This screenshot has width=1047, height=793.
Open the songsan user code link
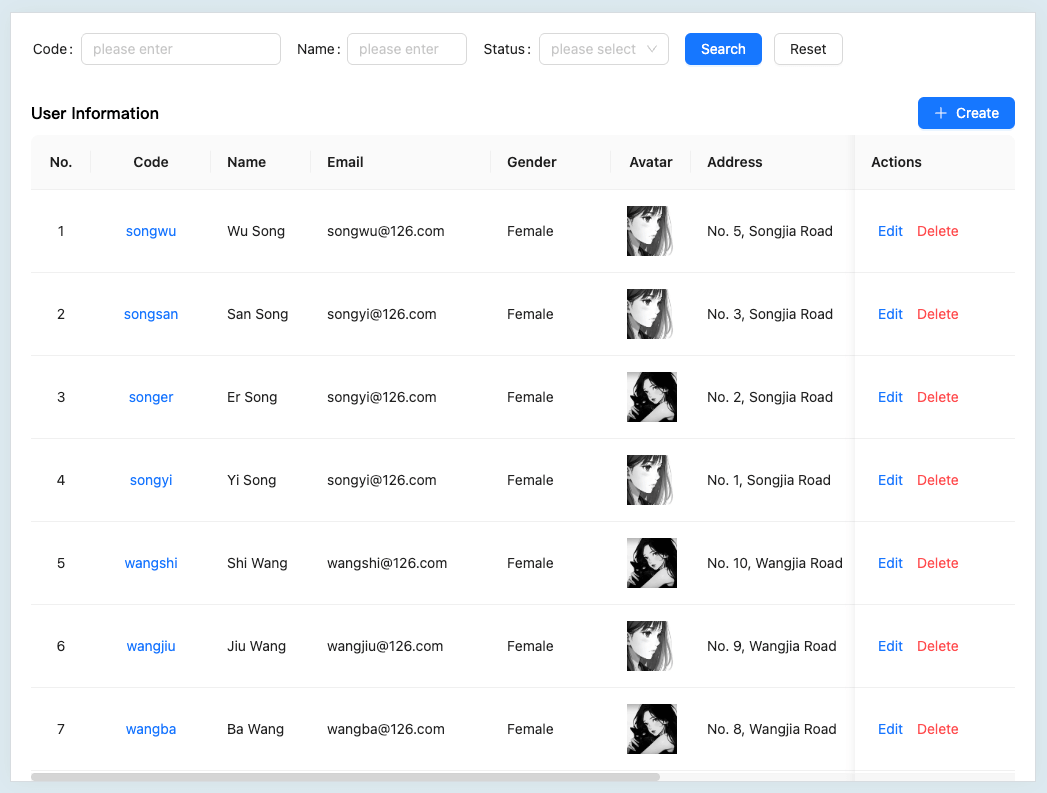[x=151, y=314]
